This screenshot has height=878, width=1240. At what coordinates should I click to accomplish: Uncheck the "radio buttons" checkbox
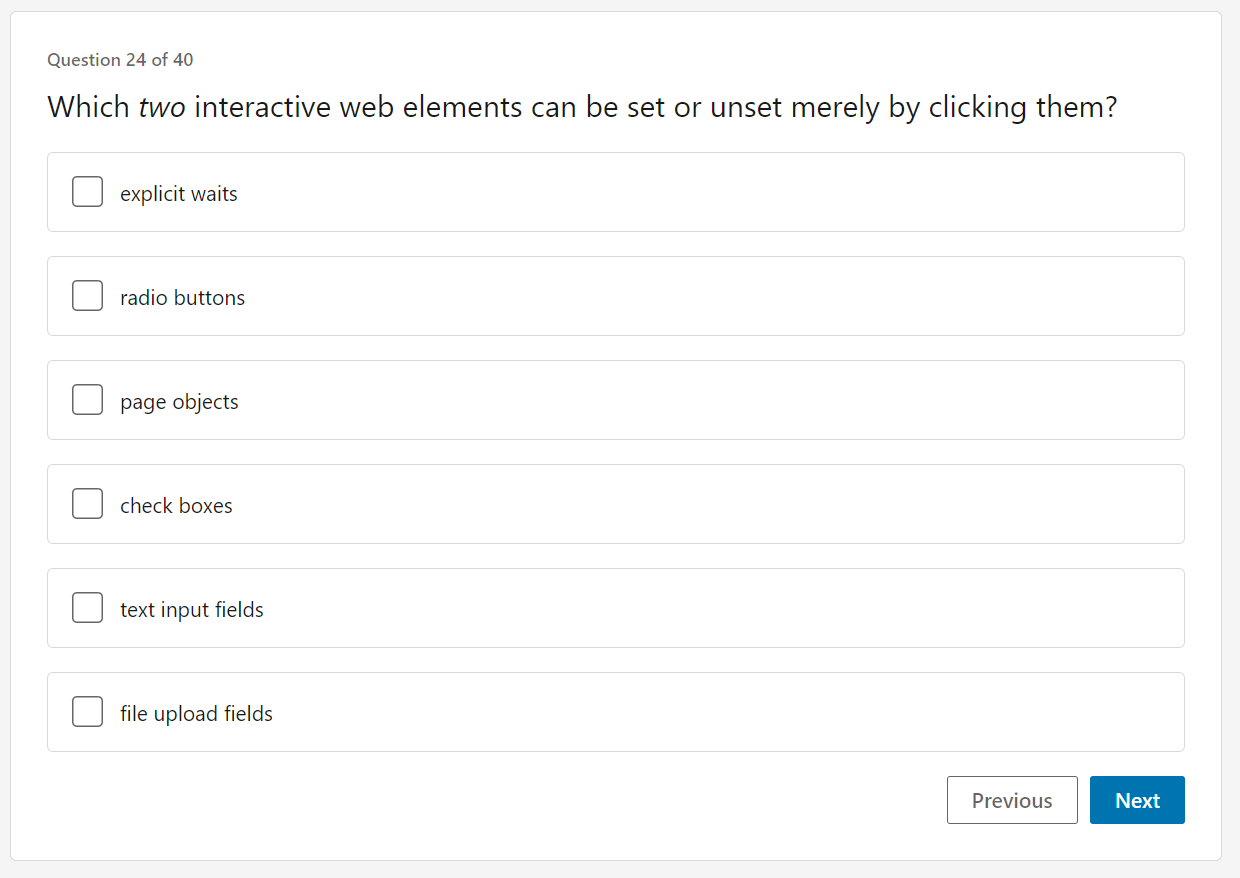(87, 295)
